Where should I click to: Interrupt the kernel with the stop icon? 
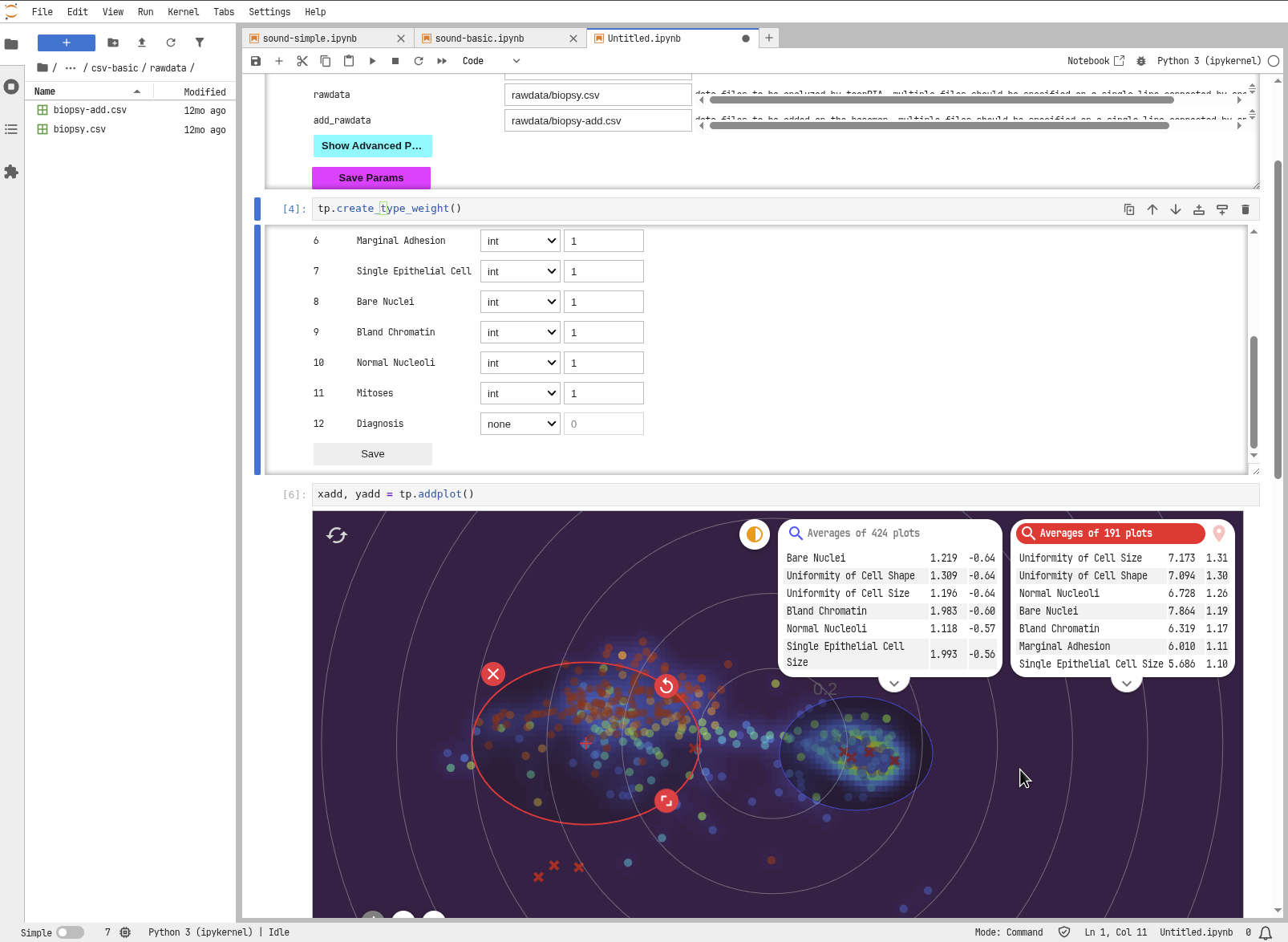coord(395,61)
